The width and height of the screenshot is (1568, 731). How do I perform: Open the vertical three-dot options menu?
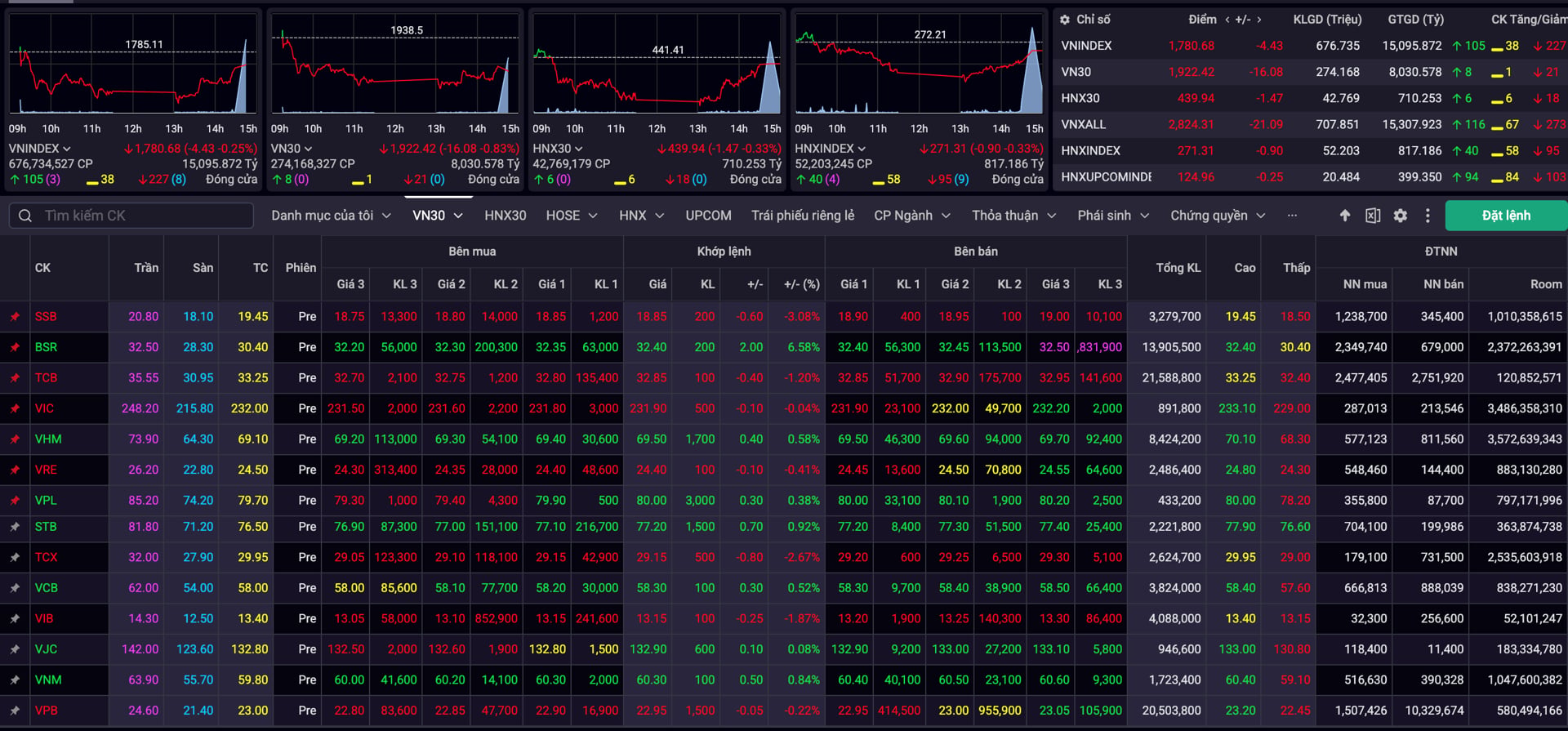[x=1428, y=216]
